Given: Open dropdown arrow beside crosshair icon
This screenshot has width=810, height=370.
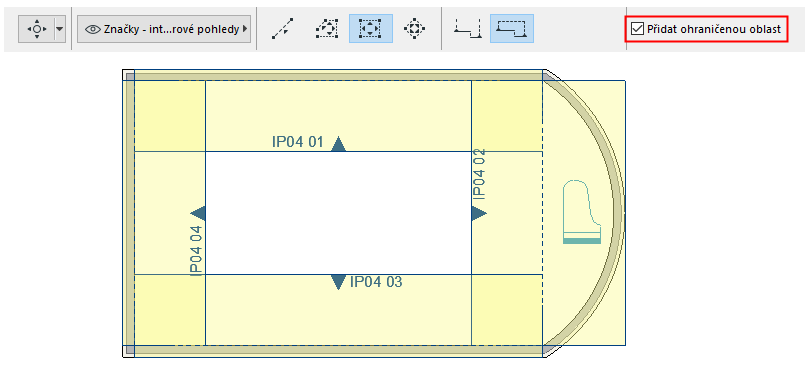Looking at the screenshot, I should pos(60,29).
